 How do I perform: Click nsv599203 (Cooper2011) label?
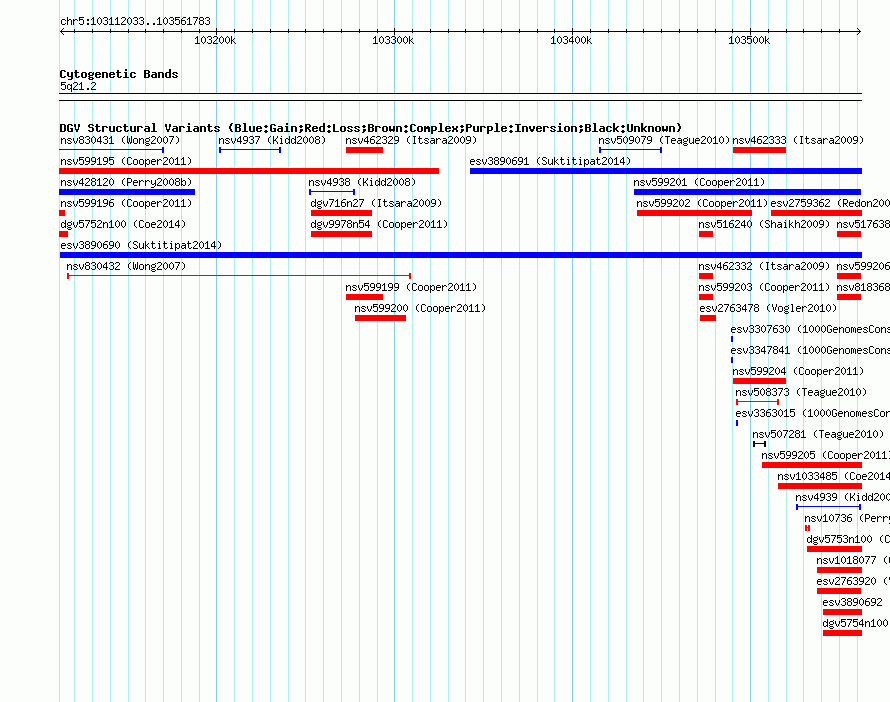764,287
